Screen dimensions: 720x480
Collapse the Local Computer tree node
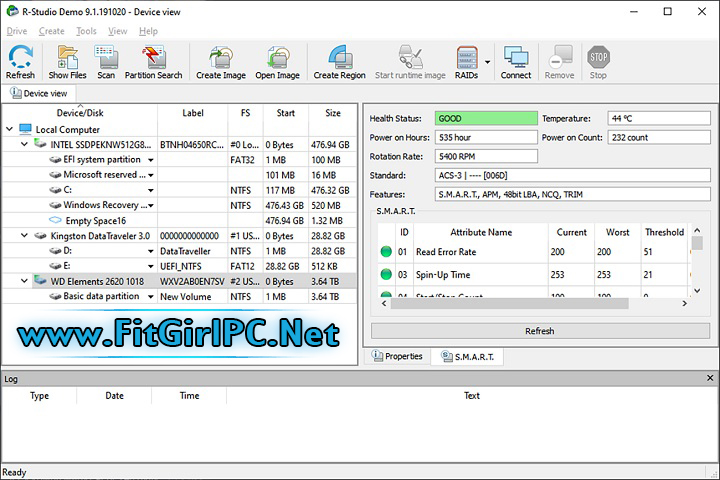click(x=11, y=129)
